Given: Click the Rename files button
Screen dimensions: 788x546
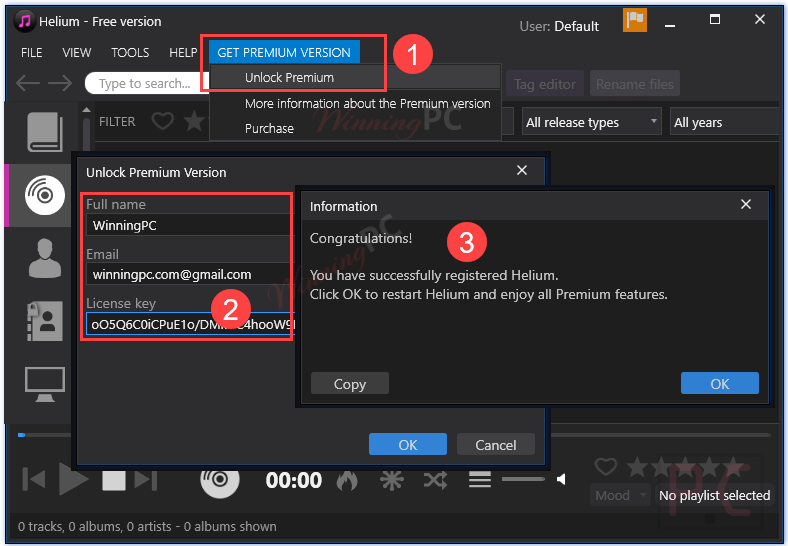Looking at the screenshot, I should (x=635, y=84).
